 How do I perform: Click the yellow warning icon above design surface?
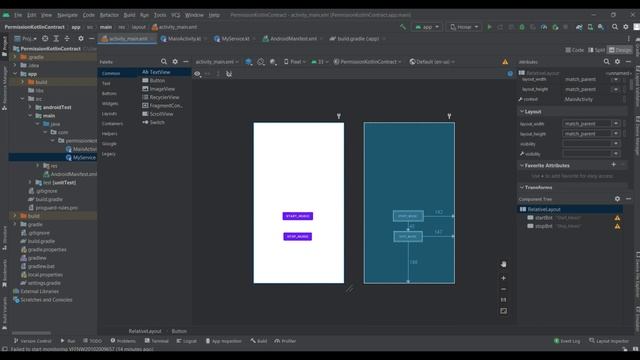pos(505,62)
